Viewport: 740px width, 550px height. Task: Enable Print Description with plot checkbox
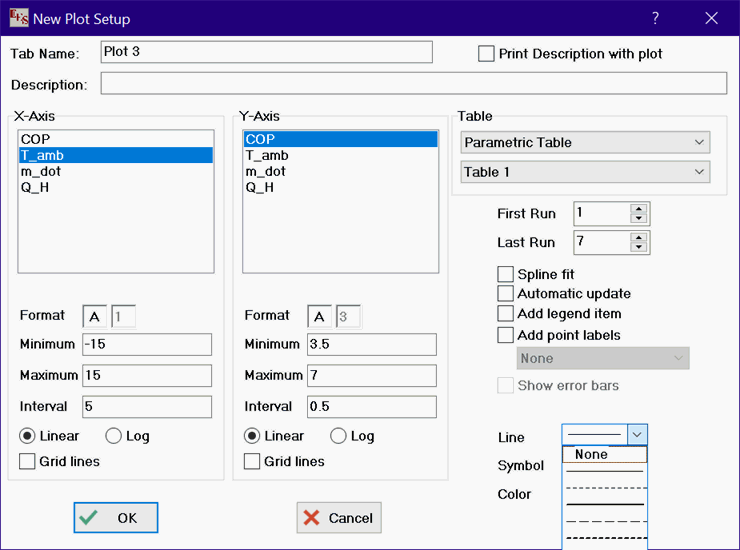tap(487, 54)
